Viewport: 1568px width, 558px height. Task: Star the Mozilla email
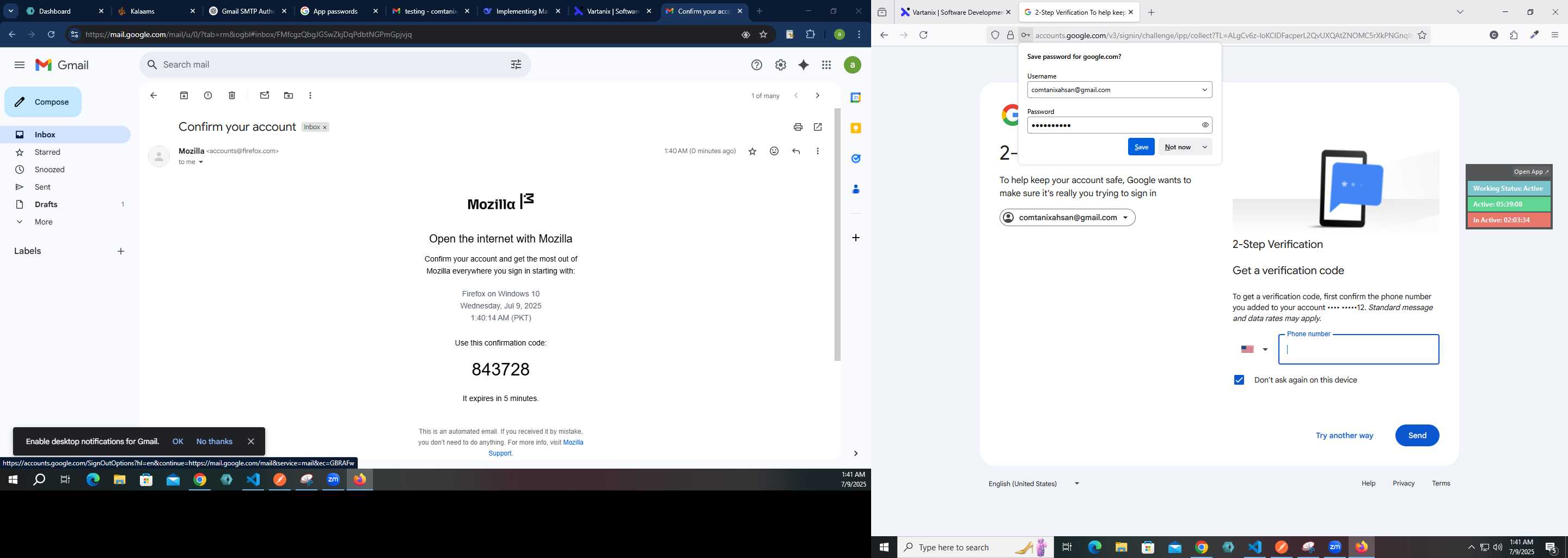click(x=752, y=151)
